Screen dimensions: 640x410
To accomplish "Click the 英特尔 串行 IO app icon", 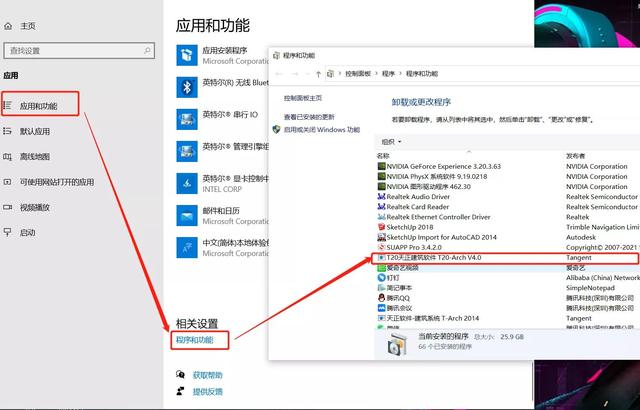I will pyautogui.click(x=187, y=119).
